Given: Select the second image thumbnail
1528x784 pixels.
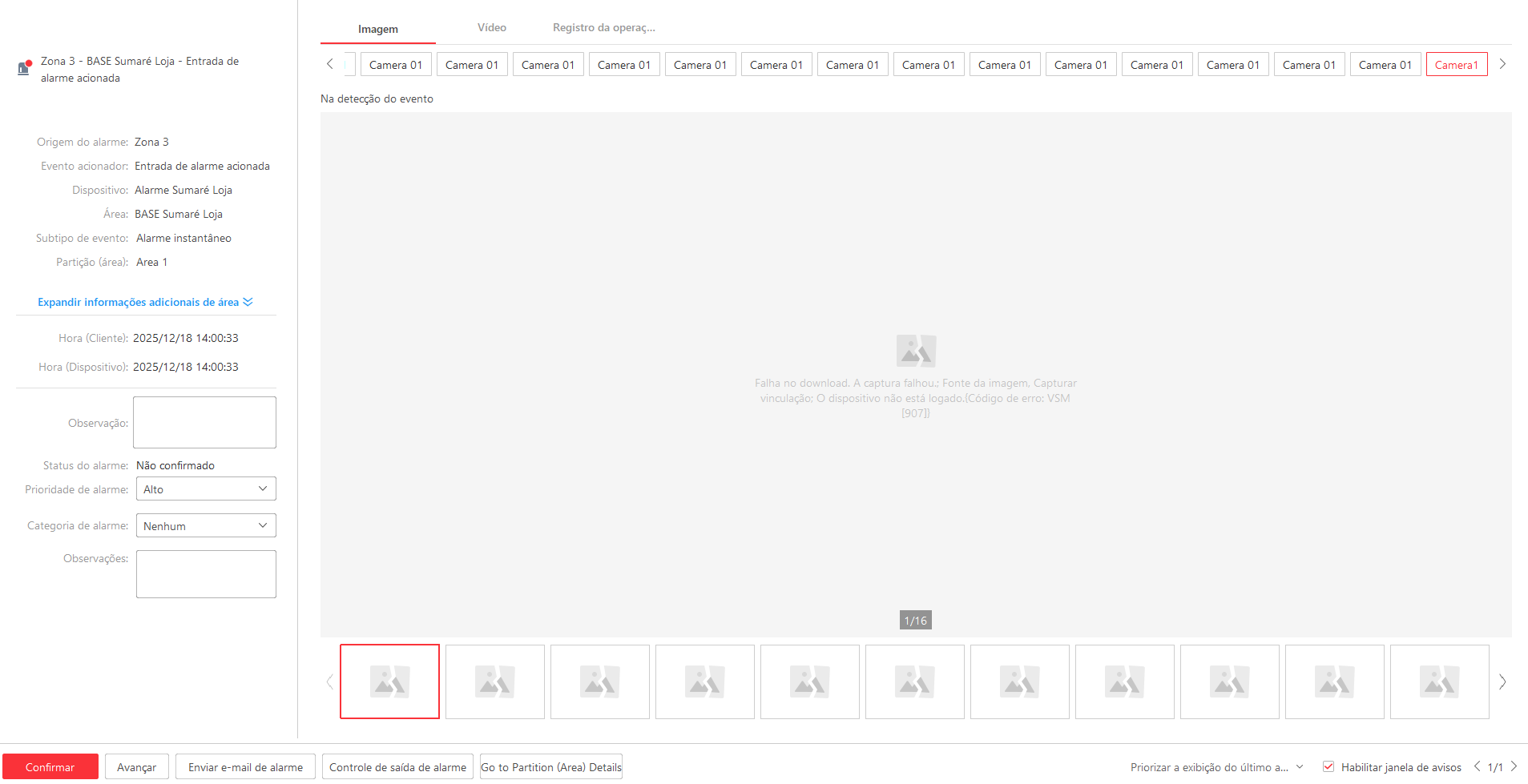Looking at the screenshot, I should coord(494,682).
